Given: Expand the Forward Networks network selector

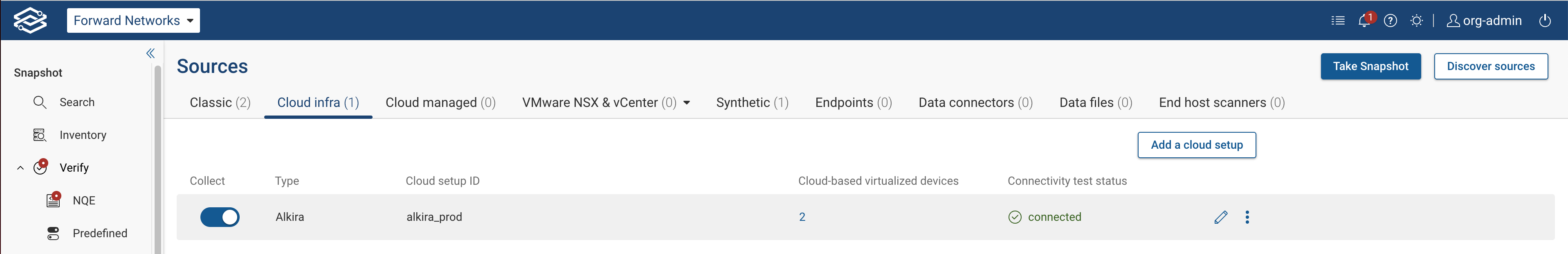Looking at the screenshot, I should coord(133,20).
